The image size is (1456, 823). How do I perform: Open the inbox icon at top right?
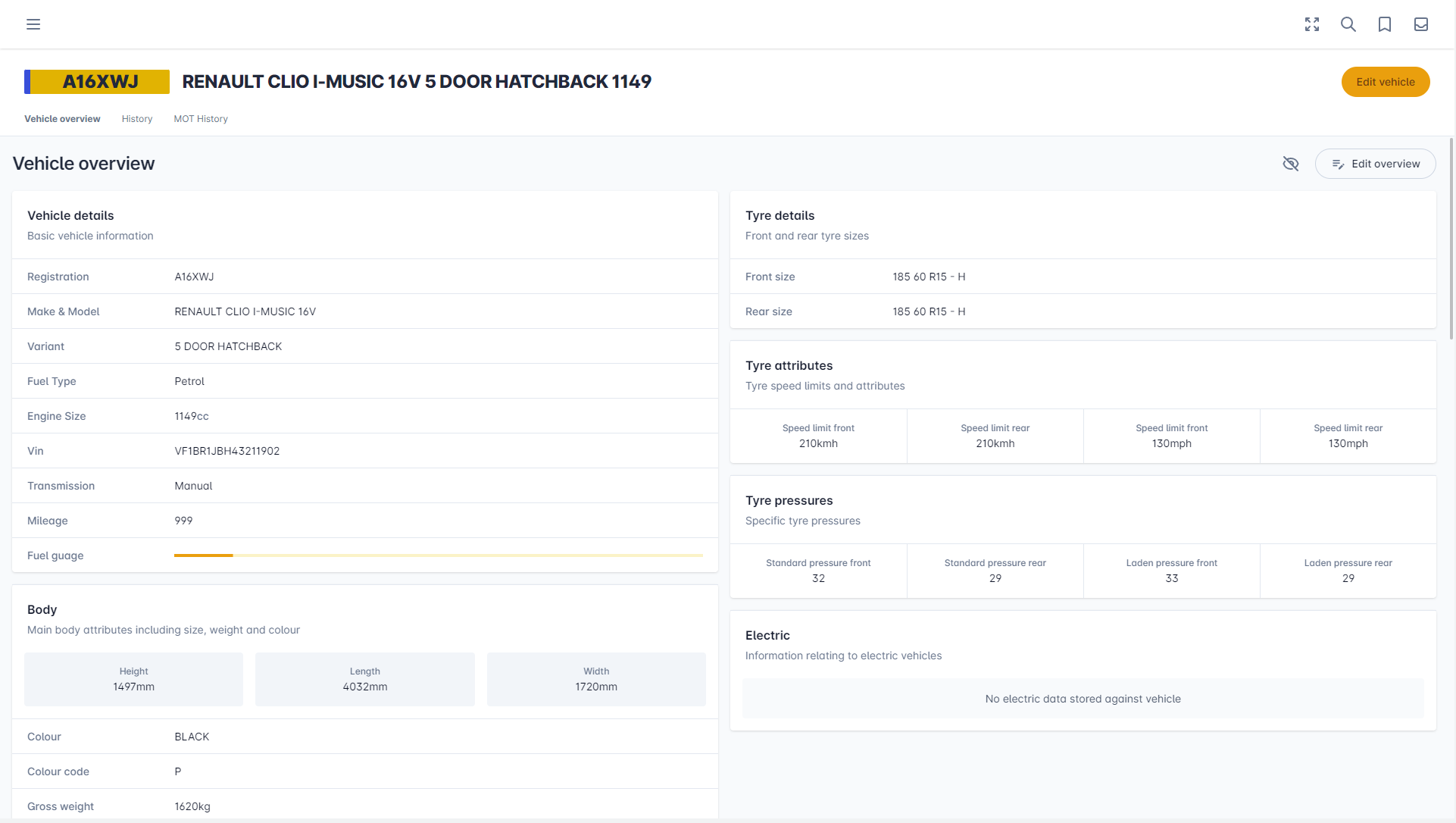(x=1421, y=23)
